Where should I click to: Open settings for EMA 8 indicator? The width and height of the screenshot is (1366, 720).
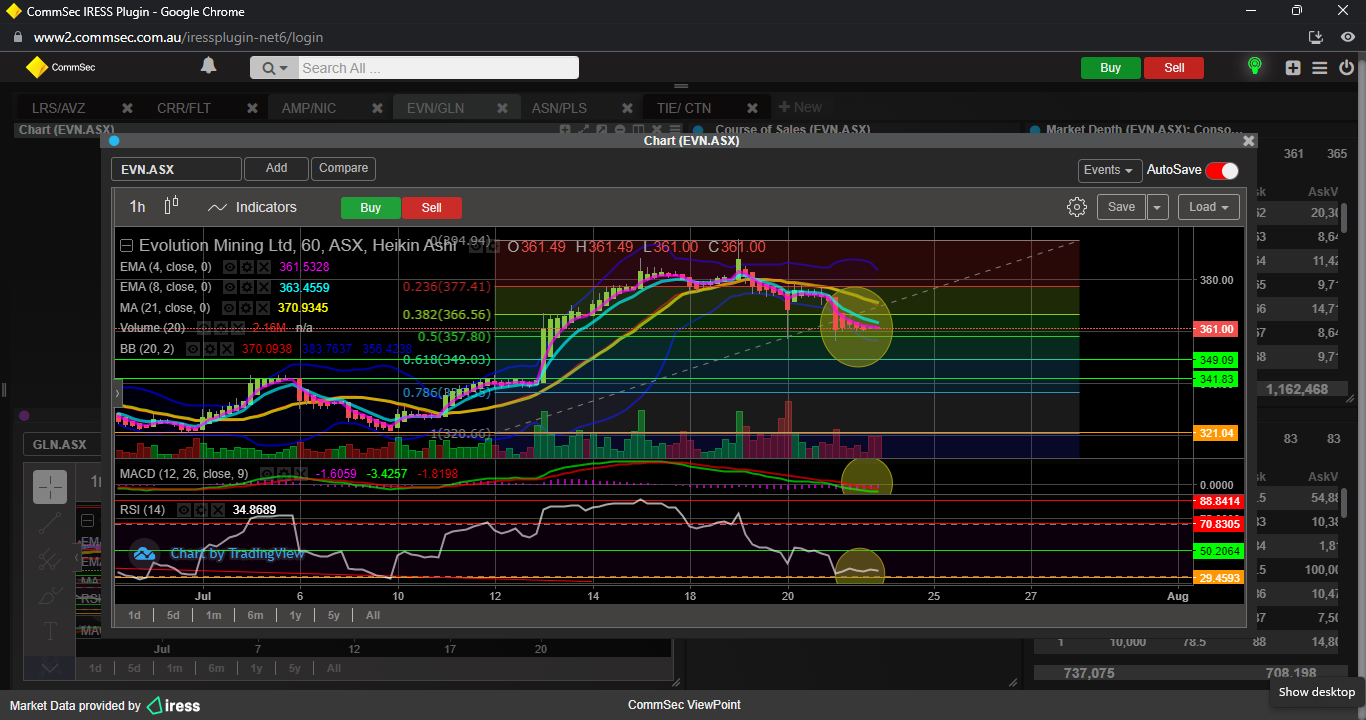[x=246, y=287]
